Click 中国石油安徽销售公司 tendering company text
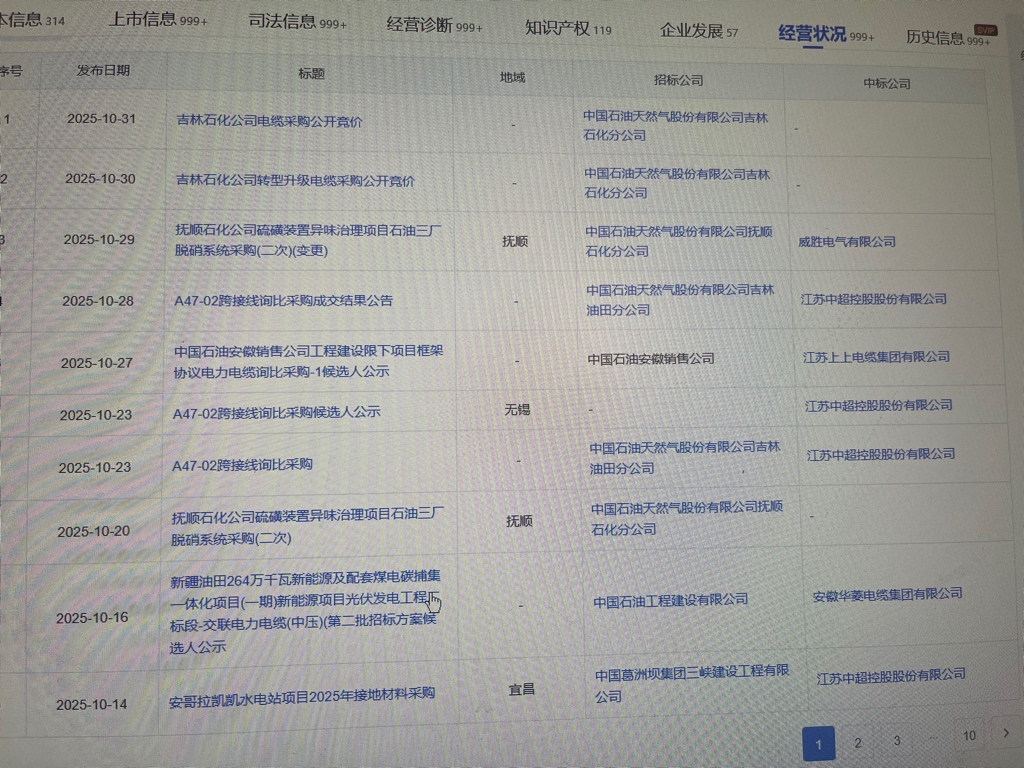This screenshot has height=768, width=1024. [x=651, y=359]
